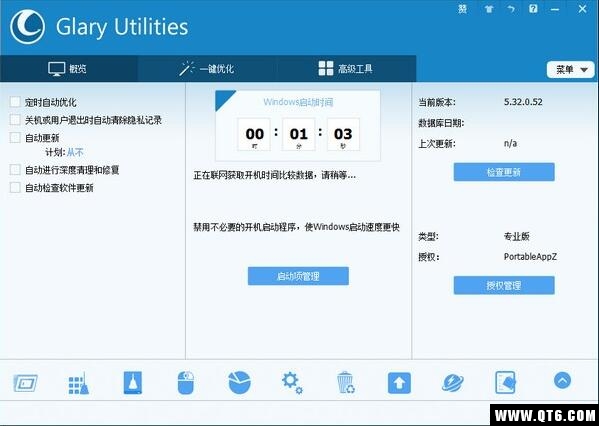Click the 01 minutes box of the boot timer
This screenshot has width=599, height=426.
click(x=299, y=134)
